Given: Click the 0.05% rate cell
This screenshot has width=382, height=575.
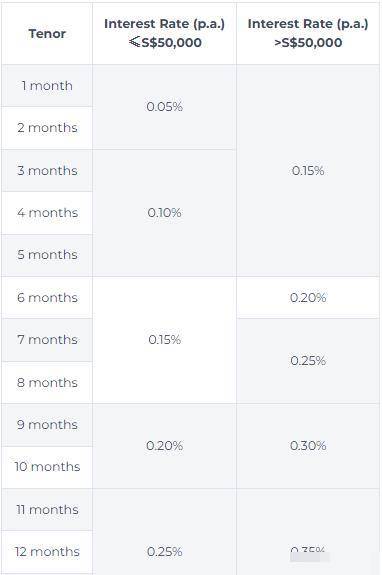Looking at the screenshot, I should click(164, 107).
